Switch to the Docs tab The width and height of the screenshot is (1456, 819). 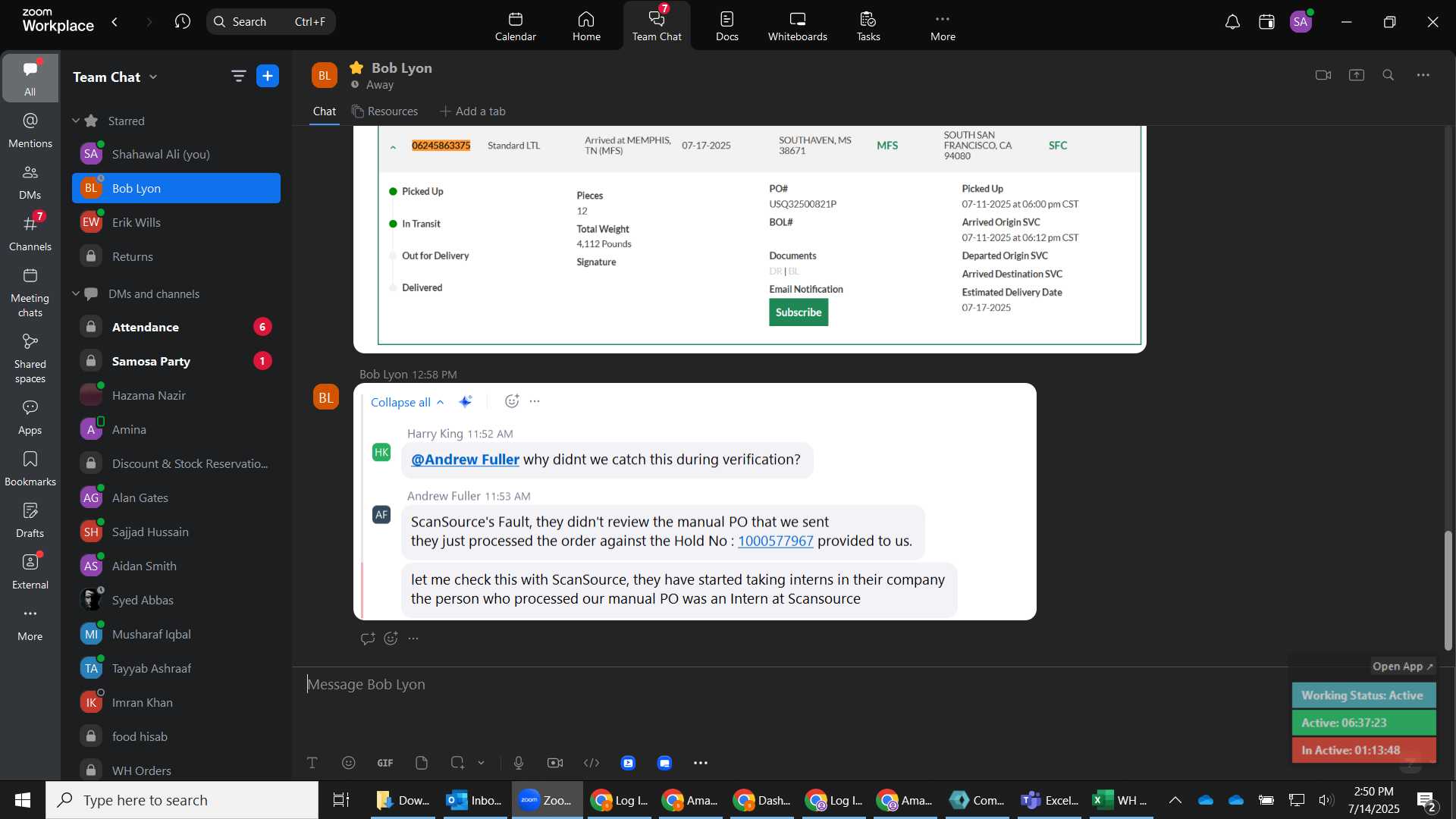(726, 26)
